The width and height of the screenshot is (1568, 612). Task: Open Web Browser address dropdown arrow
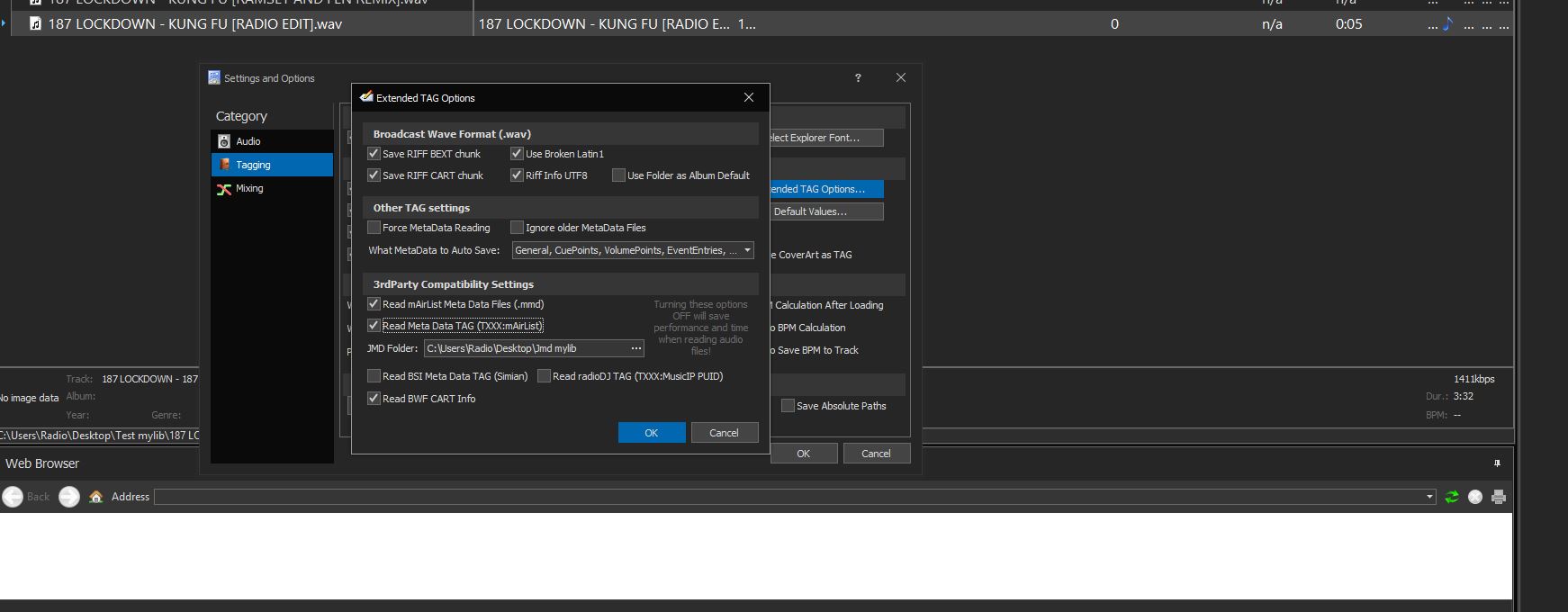tap(1429, 497)
